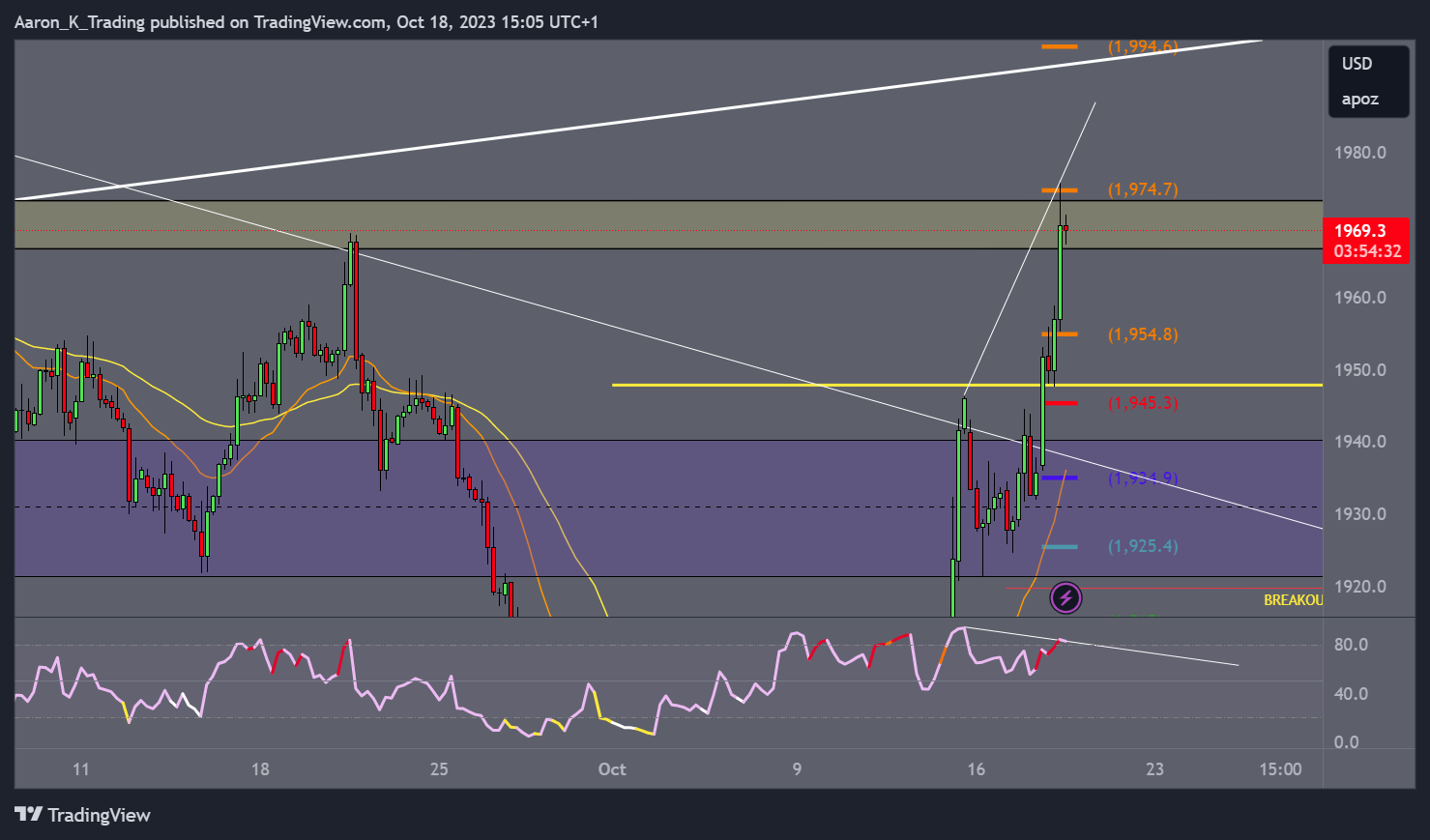The height and width of the screenshot is (840, 1430).
Task: Click the red 1,945.3 level label
Action: (x=1143, y=403)
